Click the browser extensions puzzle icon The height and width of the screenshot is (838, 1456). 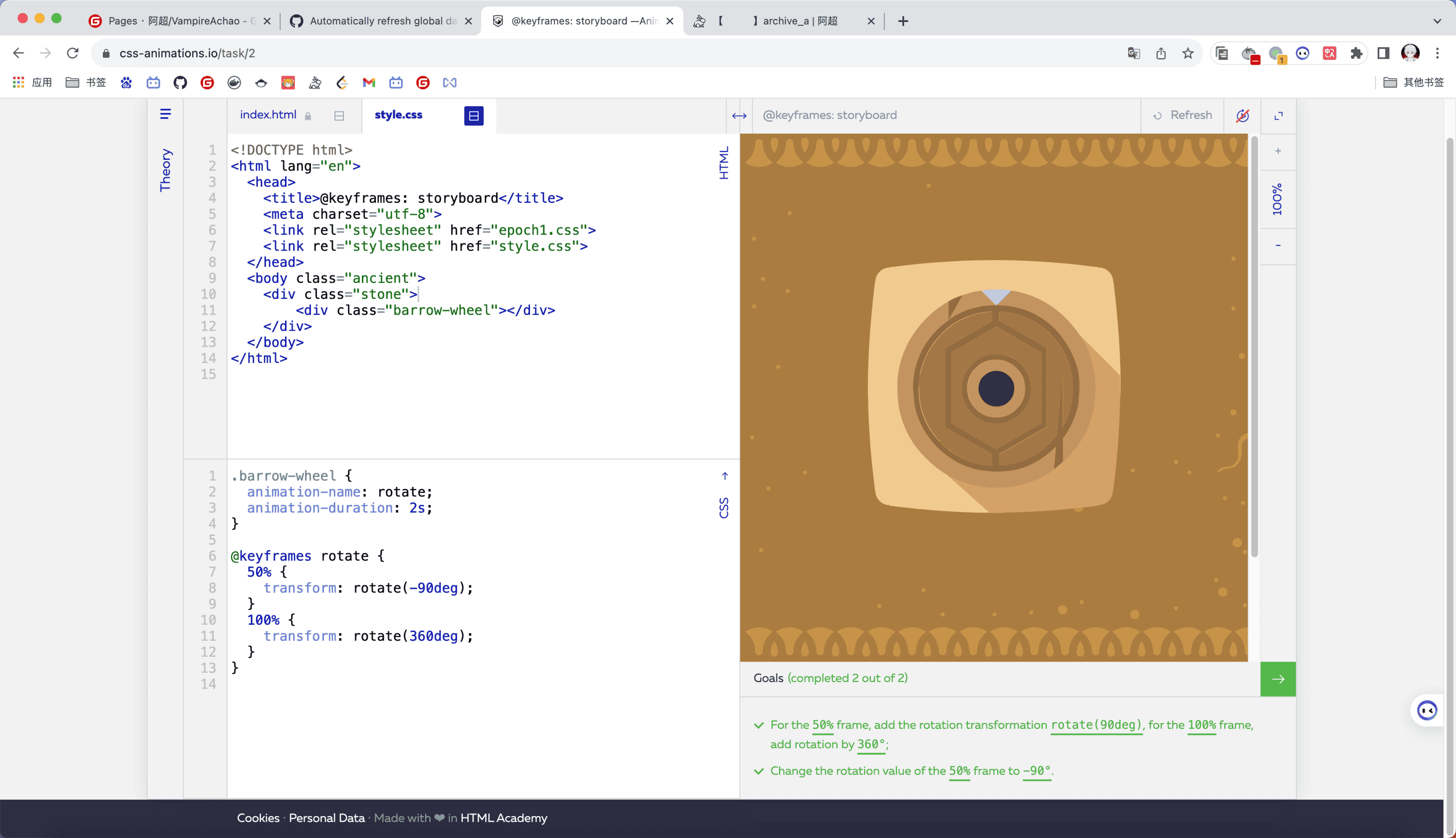tap(1356, 53)
